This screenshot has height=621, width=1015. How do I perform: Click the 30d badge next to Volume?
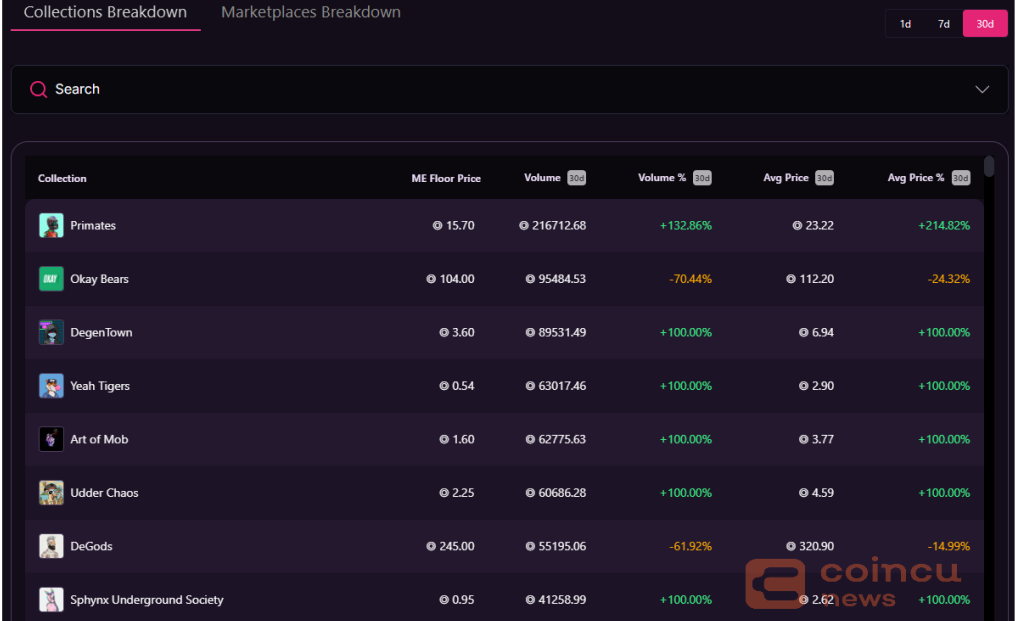tap(576, 178)
